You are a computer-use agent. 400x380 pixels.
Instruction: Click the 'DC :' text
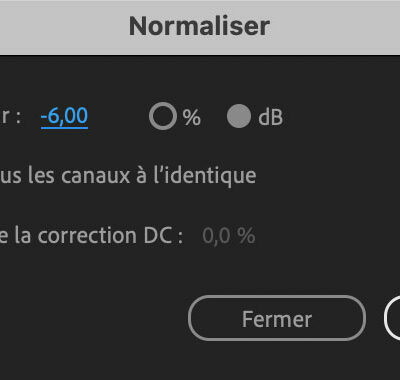164,236
